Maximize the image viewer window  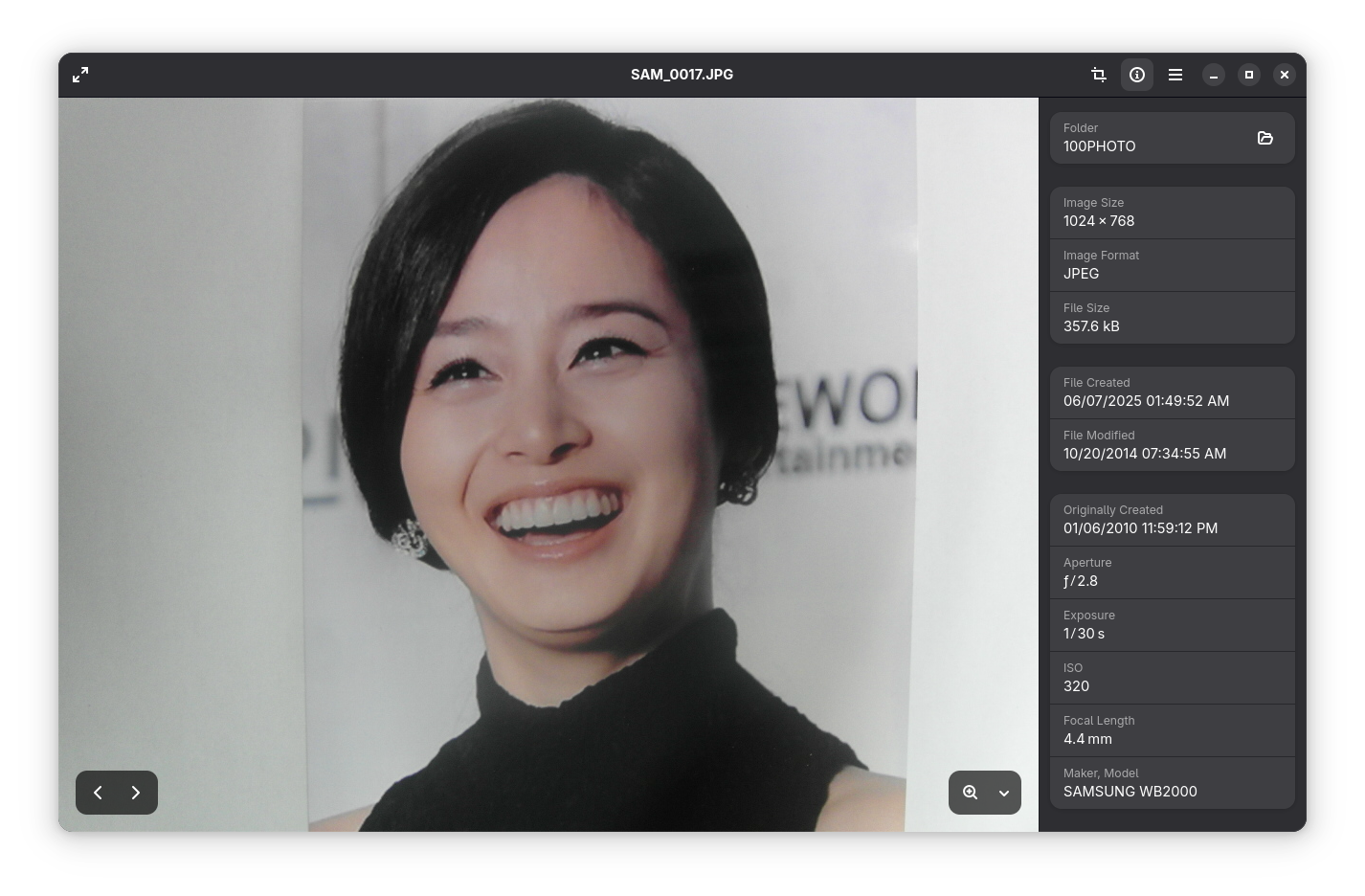coord(1249,75)
